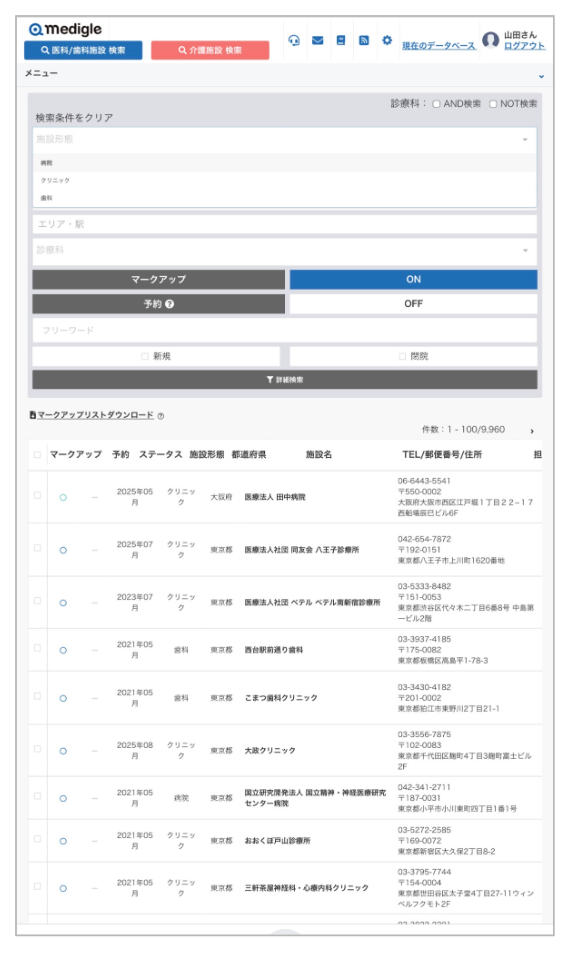Click phone number 03-3937-4185
The width and height of the screenshot is (570, 954).
pyautogui.click(x=425, y=639)
